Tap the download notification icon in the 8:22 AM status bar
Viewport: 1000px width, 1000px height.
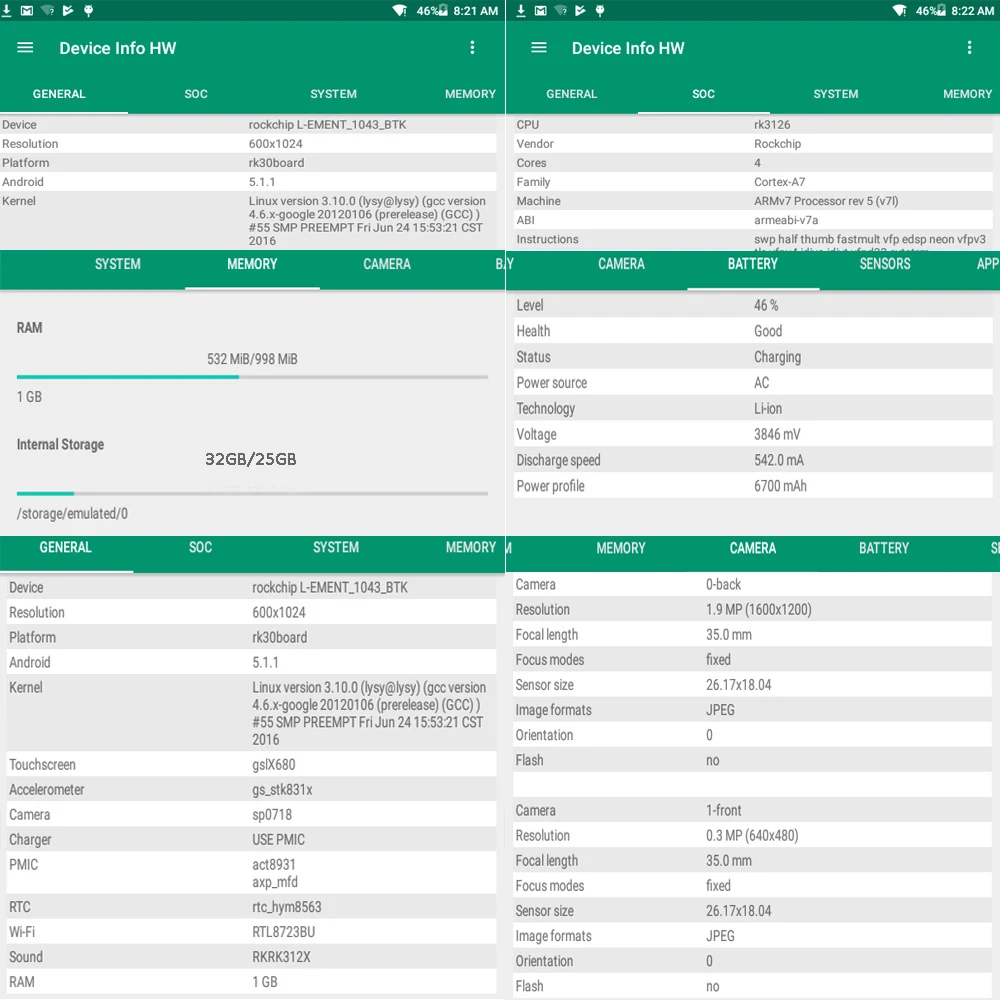tap(521, 10)
